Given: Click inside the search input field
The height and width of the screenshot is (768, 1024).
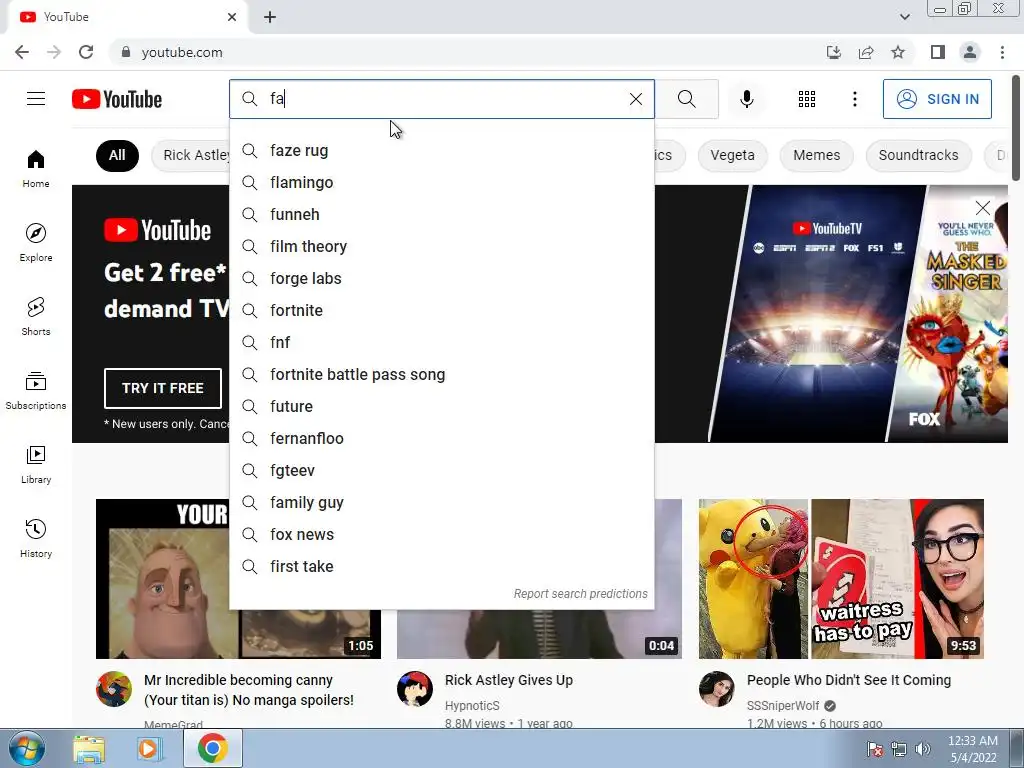Looking at the screenshot, I should click(444, 99).
